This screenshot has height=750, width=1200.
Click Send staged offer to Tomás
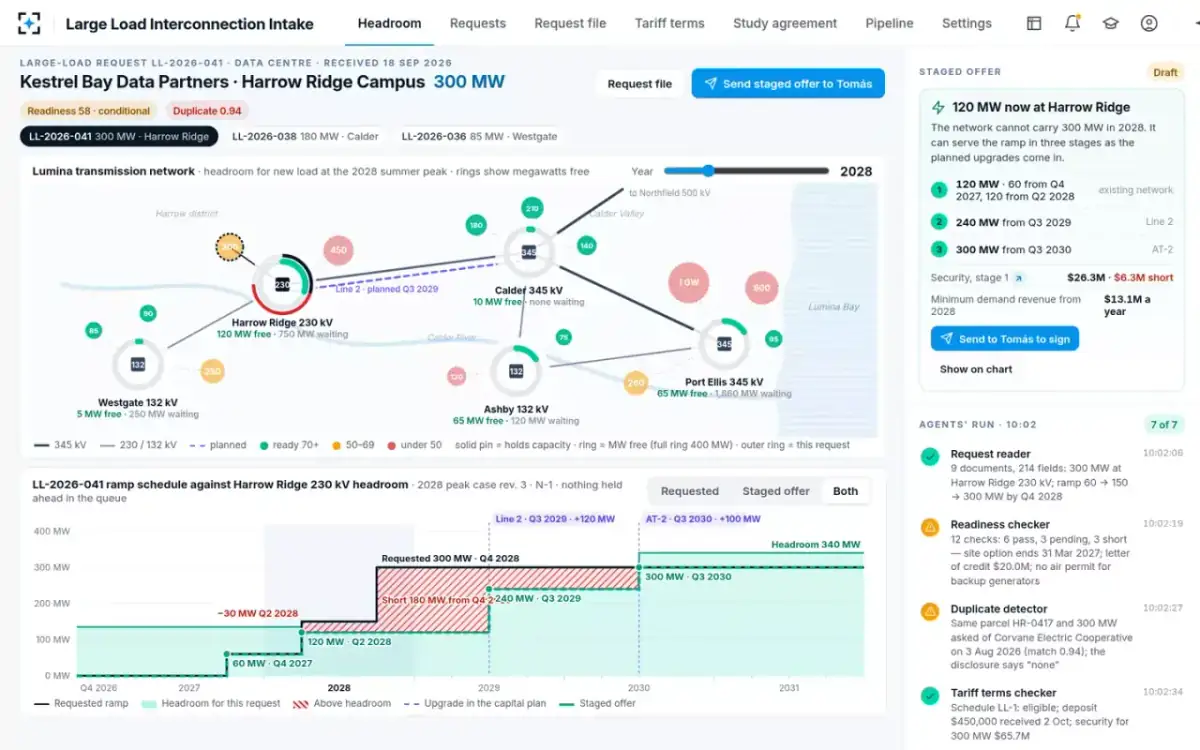(788, 84)
